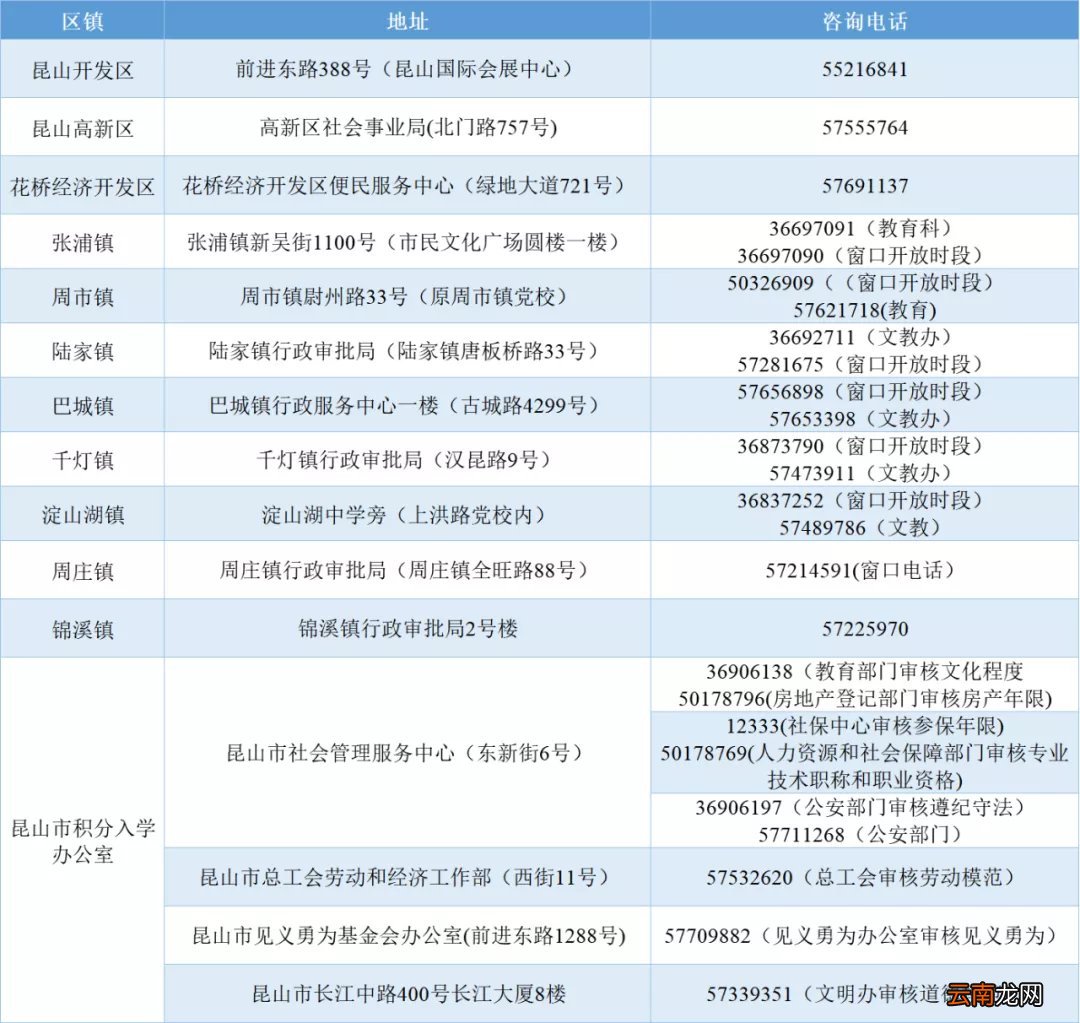
Task: Click the 区镇 column header
Action: (82, 21)
